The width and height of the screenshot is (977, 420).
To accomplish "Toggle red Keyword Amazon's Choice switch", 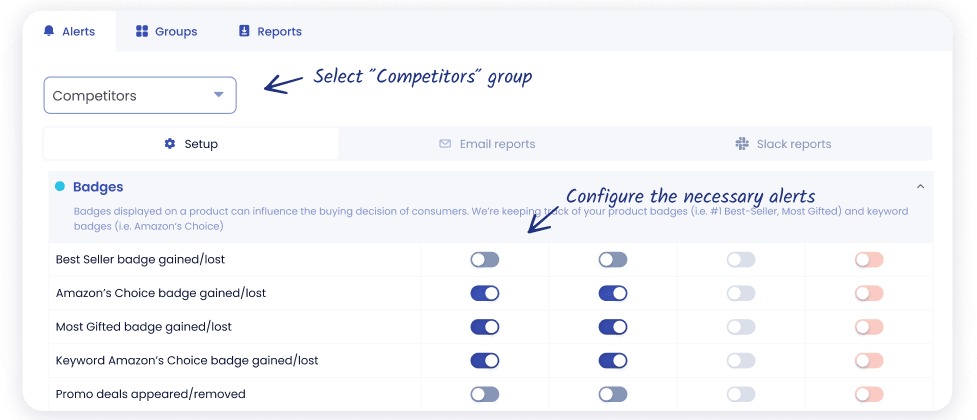I will (869, 360).
